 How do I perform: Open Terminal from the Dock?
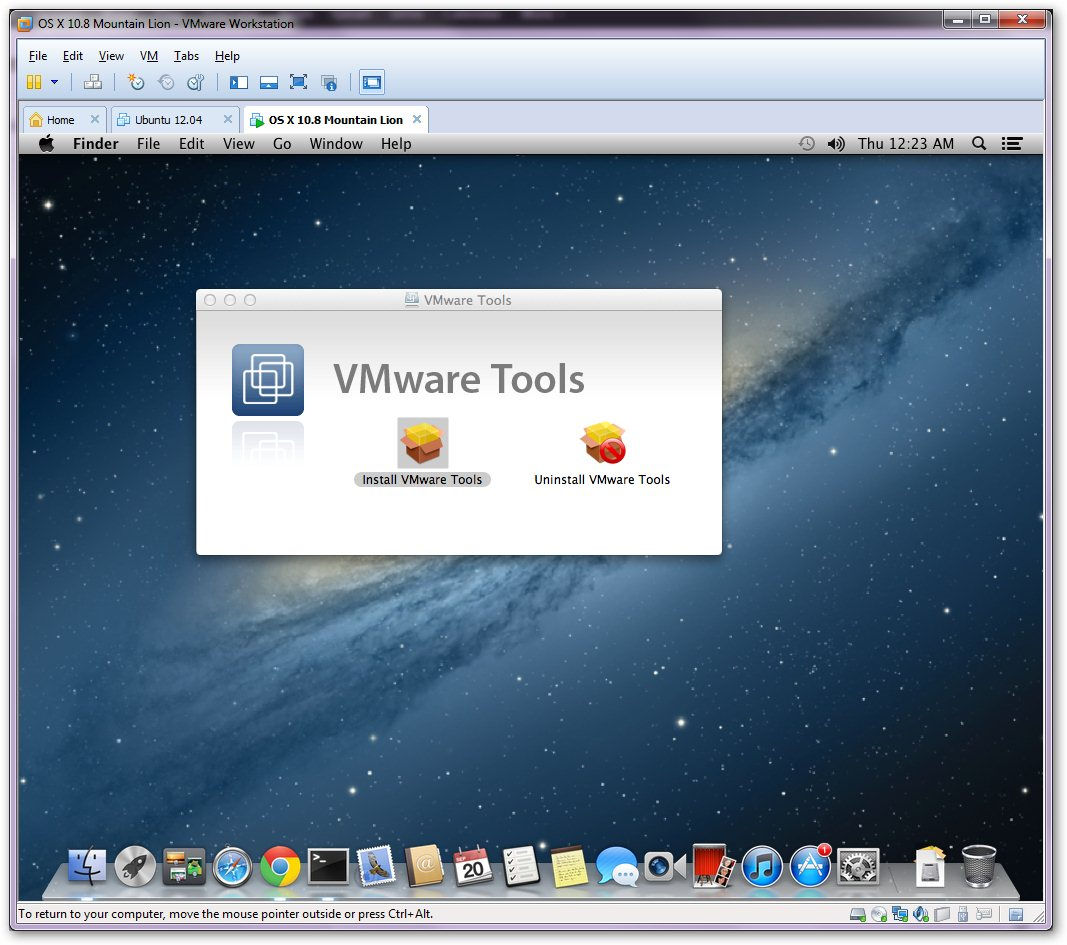328,866
